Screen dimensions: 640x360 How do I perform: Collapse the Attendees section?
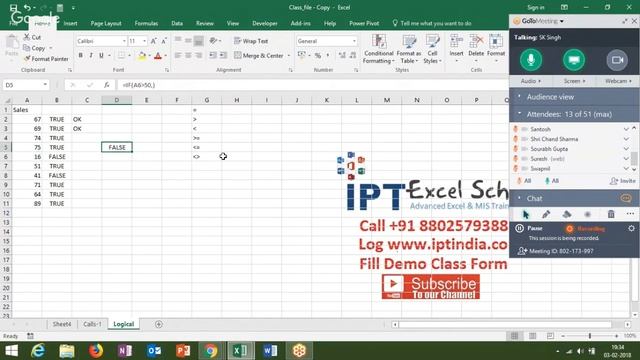pyautogui.click(x=519, y=114)
